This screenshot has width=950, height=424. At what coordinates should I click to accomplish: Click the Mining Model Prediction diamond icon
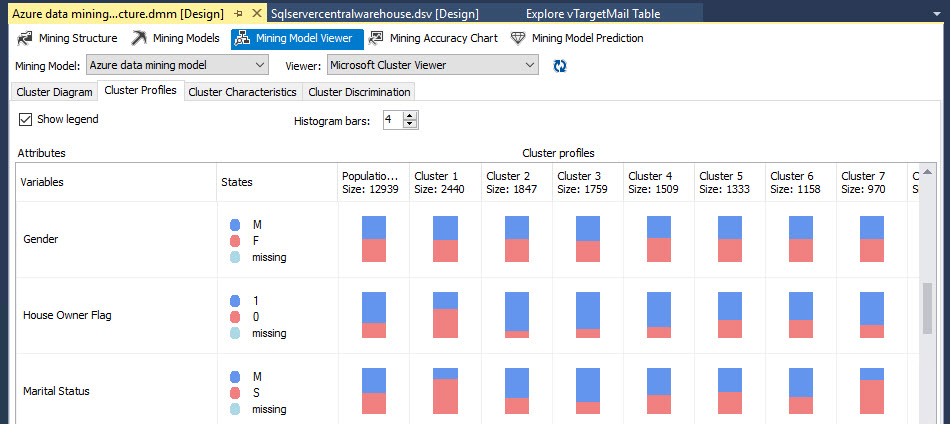(518, 39)
